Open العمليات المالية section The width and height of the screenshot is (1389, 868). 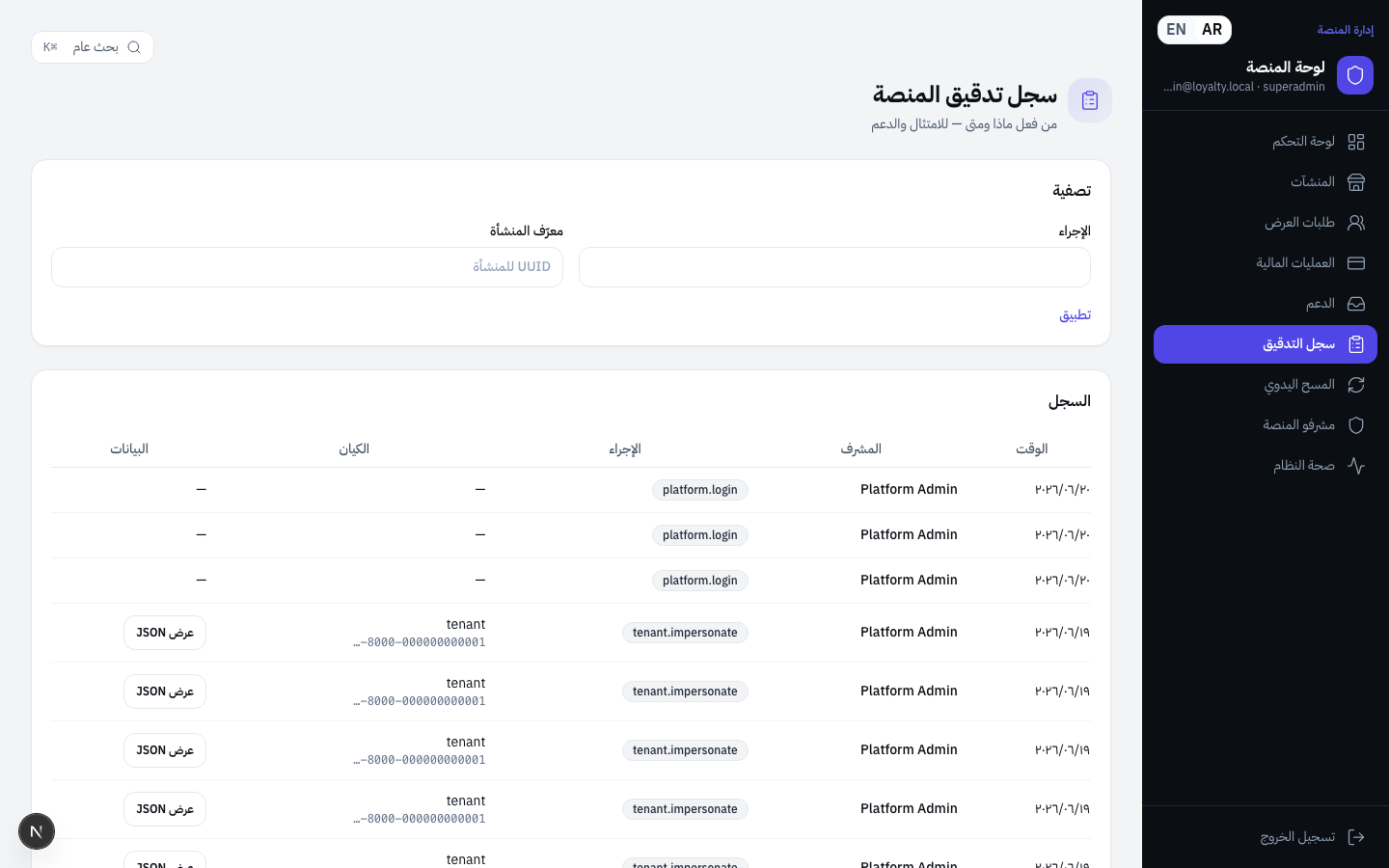[x=1266, y=263]
